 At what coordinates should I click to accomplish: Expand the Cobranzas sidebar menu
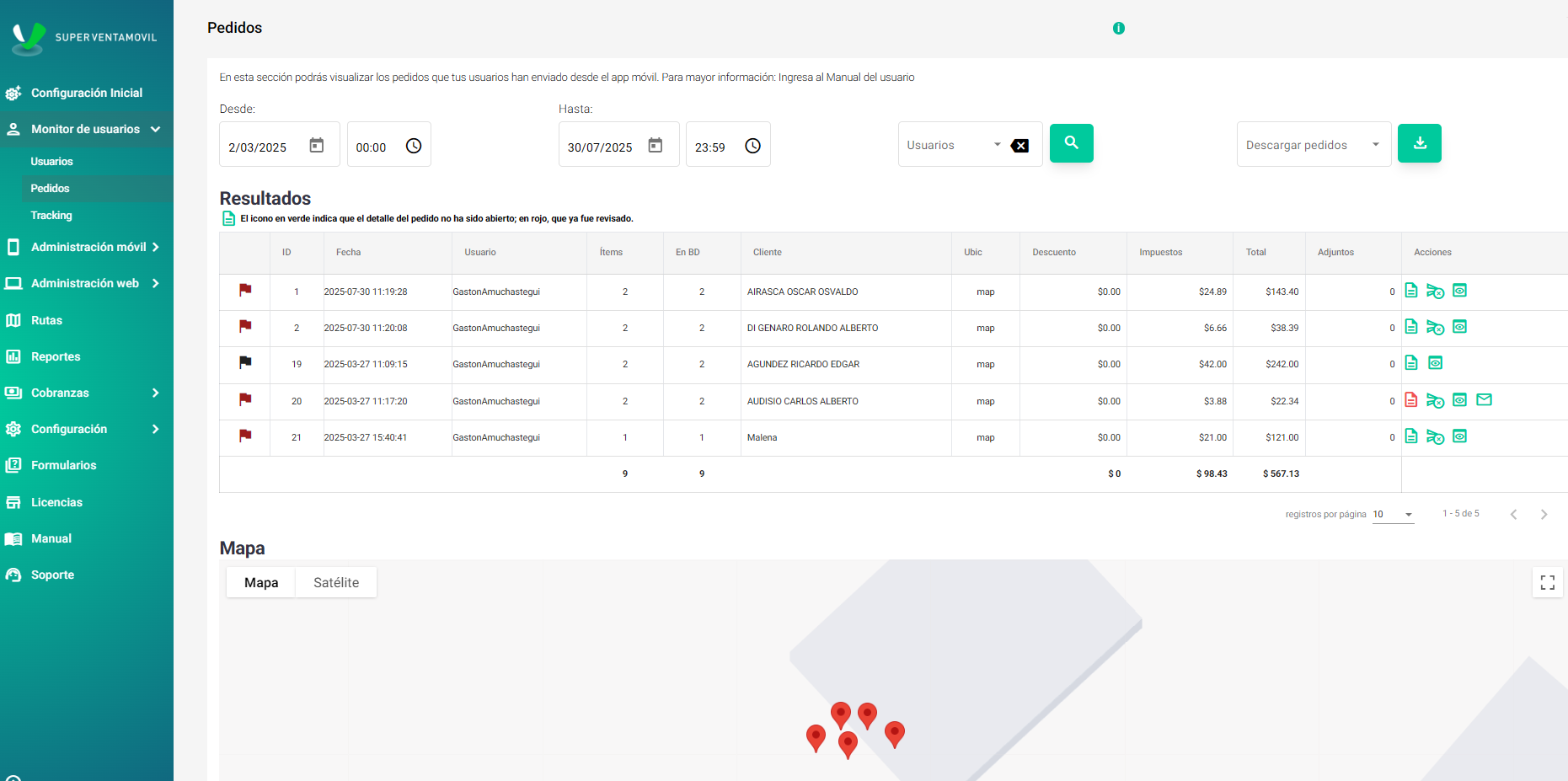coord(86,393)
